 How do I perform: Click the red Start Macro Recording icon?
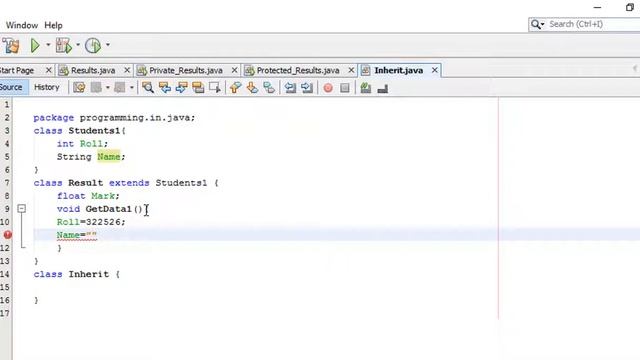click(328, 88)
